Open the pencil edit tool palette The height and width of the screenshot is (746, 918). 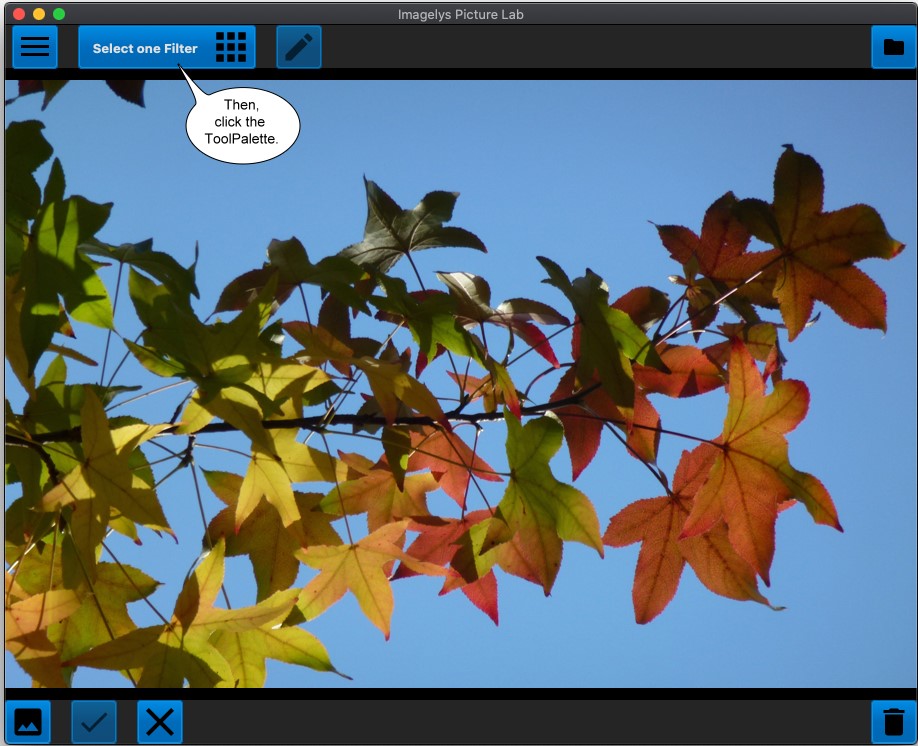[299, 47]
